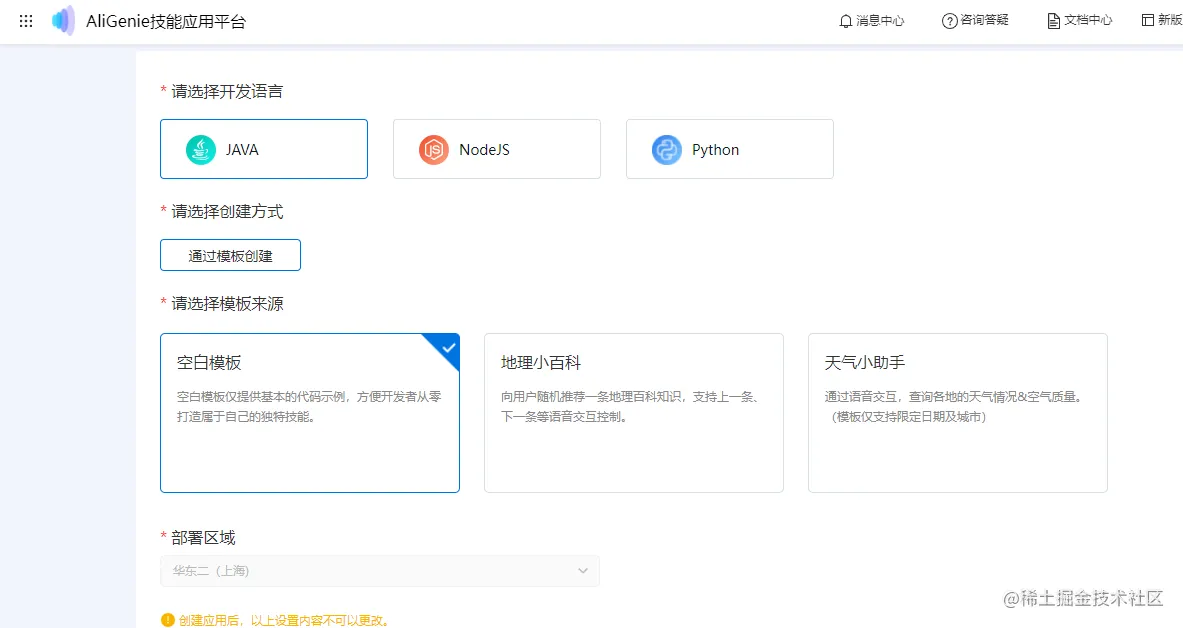The height and width of the screenshot is (628, 1183).
Task: Click the bell icon for 消息中心
Action: click(x=846, y=21)
